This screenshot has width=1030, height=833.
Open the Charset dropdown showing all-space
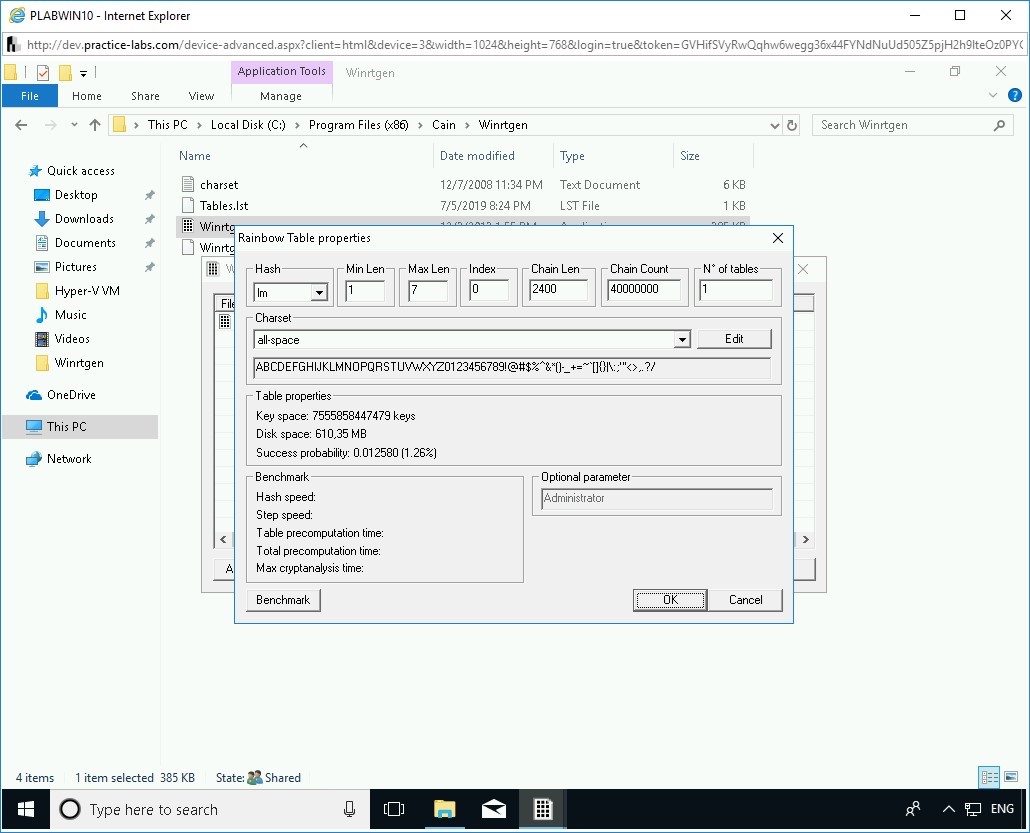(x=682, y=339)
